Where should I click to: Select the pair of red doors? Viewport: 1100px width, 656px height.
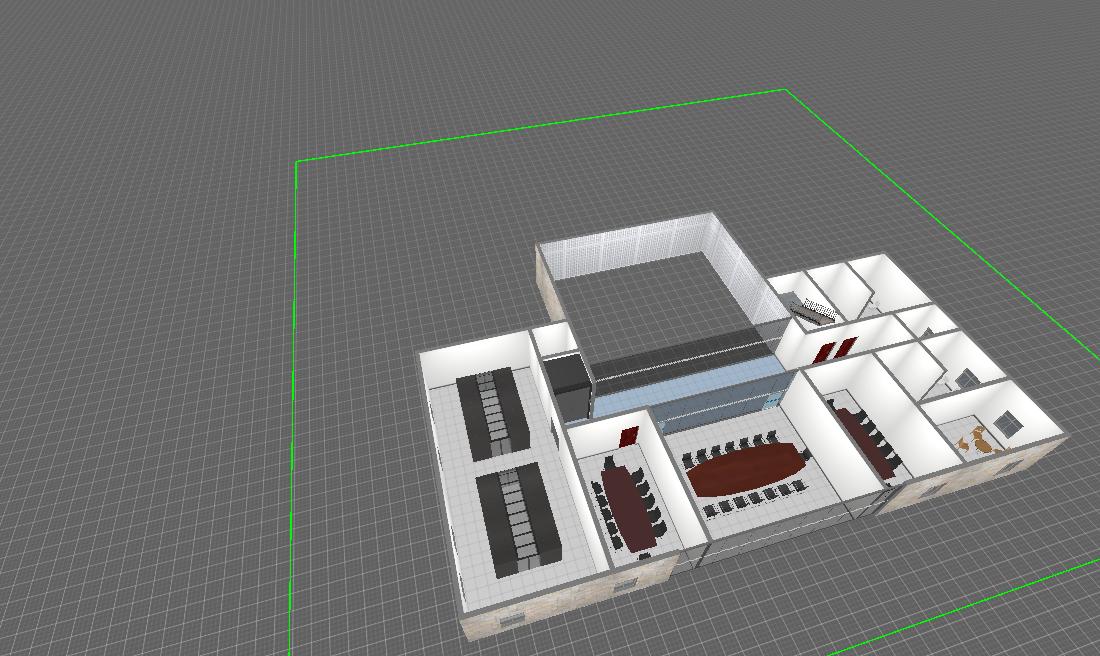[x=835, y=350]
